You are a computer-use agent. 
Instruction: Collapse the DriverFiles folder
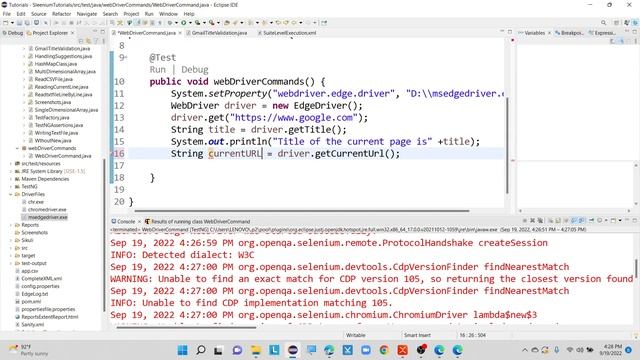click(11, 194)
